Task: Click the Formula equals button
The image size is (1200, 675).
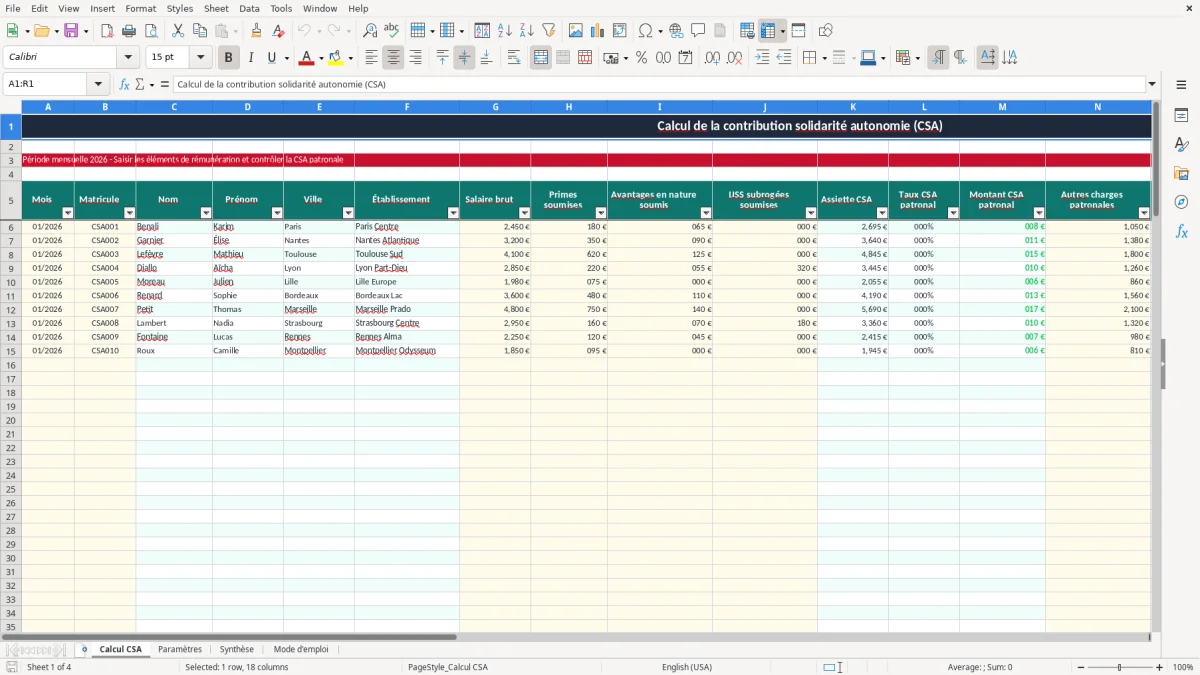Action: point(165,84)
